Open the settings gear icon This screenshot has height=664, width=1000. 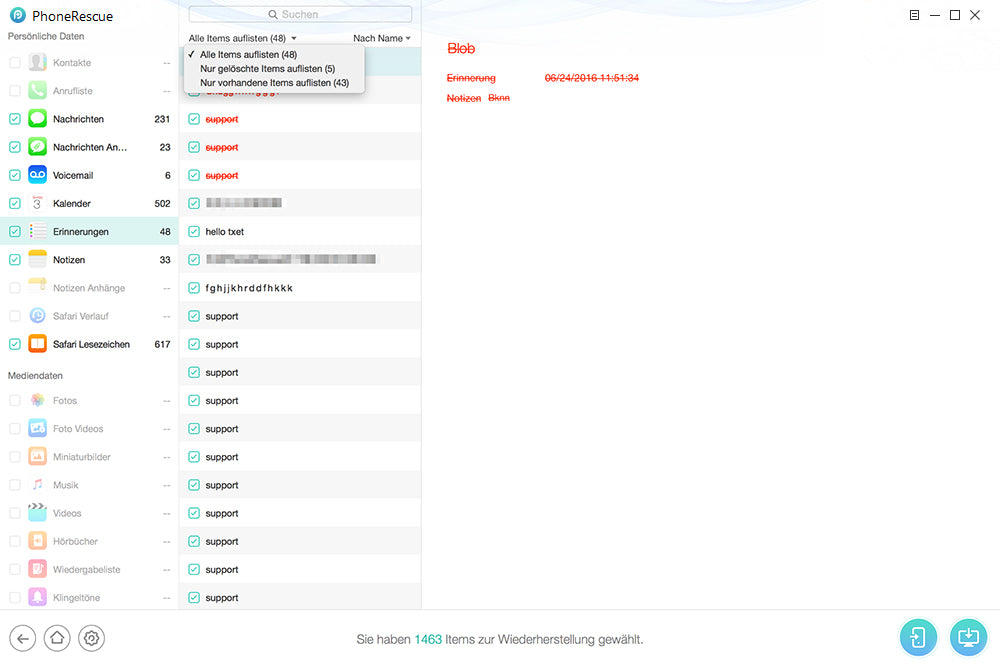(x=91, y=638)
